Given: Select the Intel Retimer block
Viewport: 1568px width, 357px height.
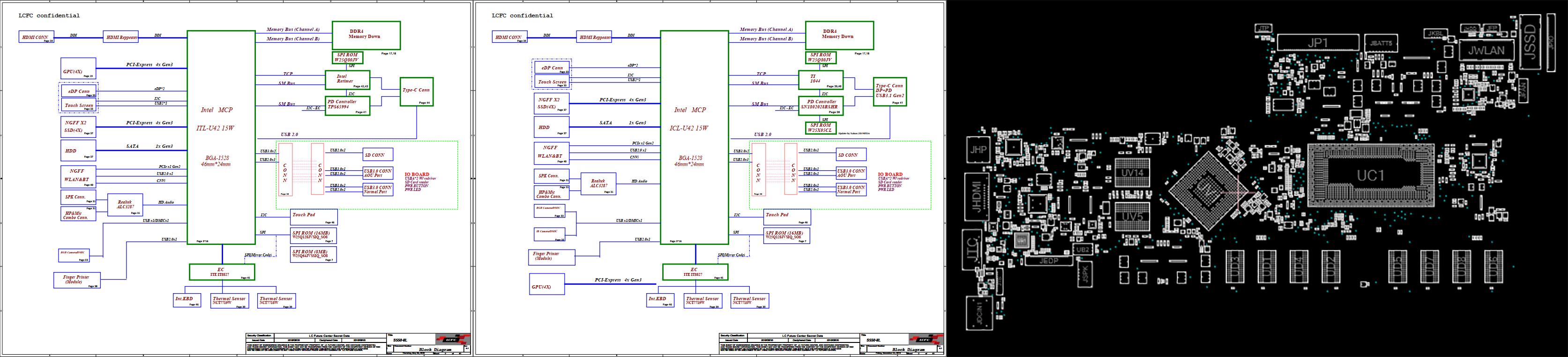Looking at the screenshot, I should click(347, 80).
